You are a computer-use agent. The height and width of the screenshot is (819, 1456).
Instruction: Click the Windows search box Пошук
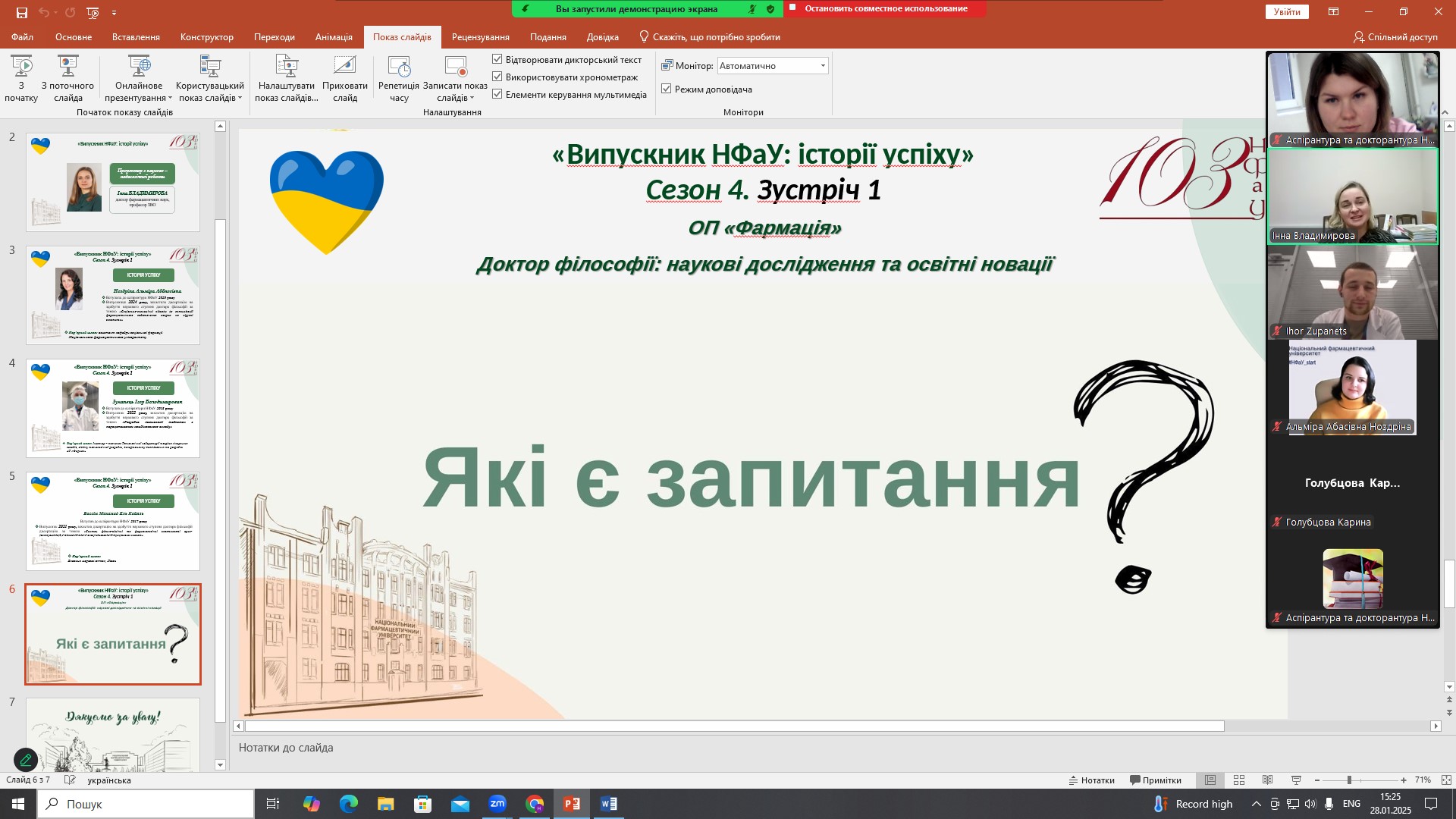tap(146, 804)
